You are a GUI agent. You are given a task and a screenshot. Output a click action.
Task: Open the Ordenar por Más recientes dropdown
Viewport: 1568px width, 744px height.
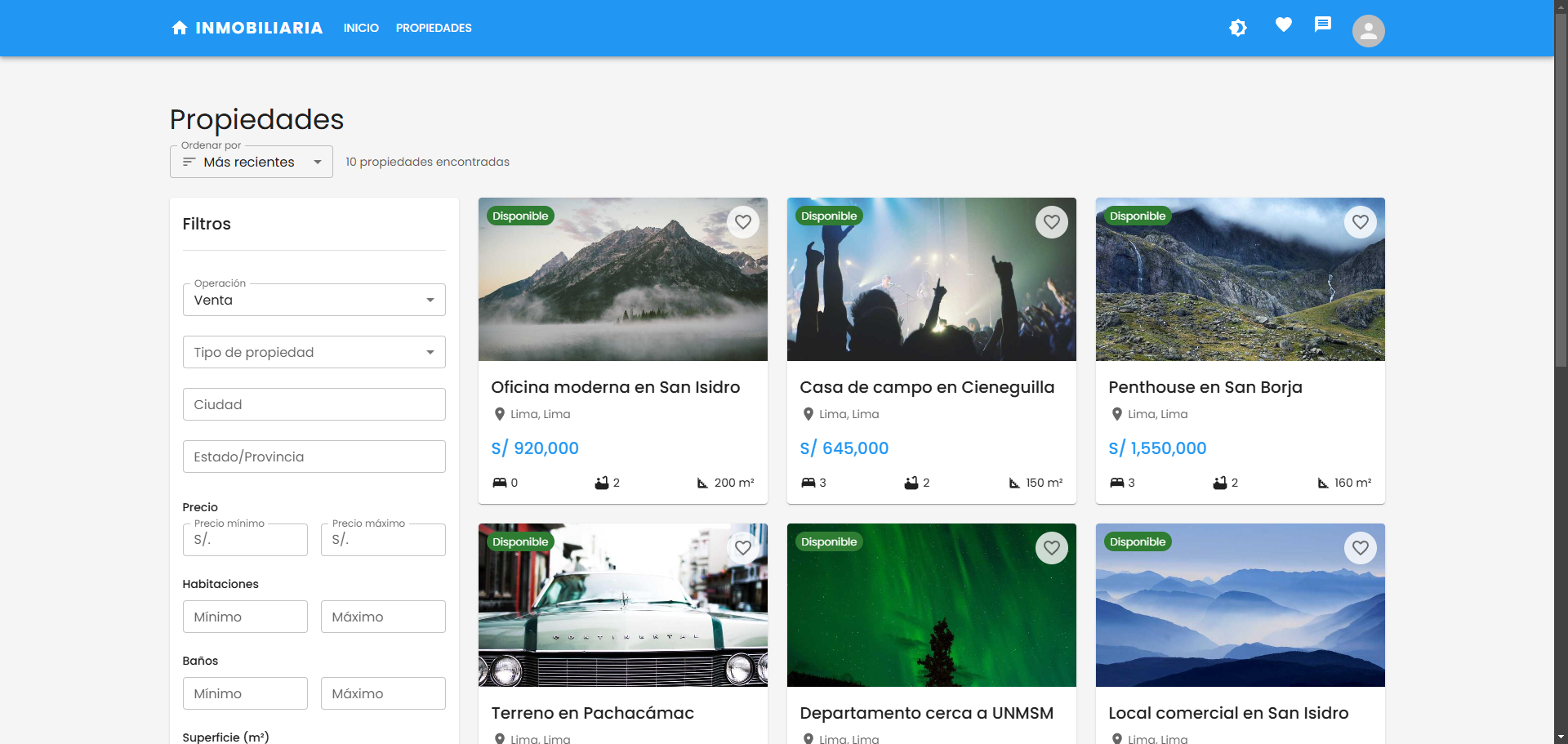click(252, 162)
